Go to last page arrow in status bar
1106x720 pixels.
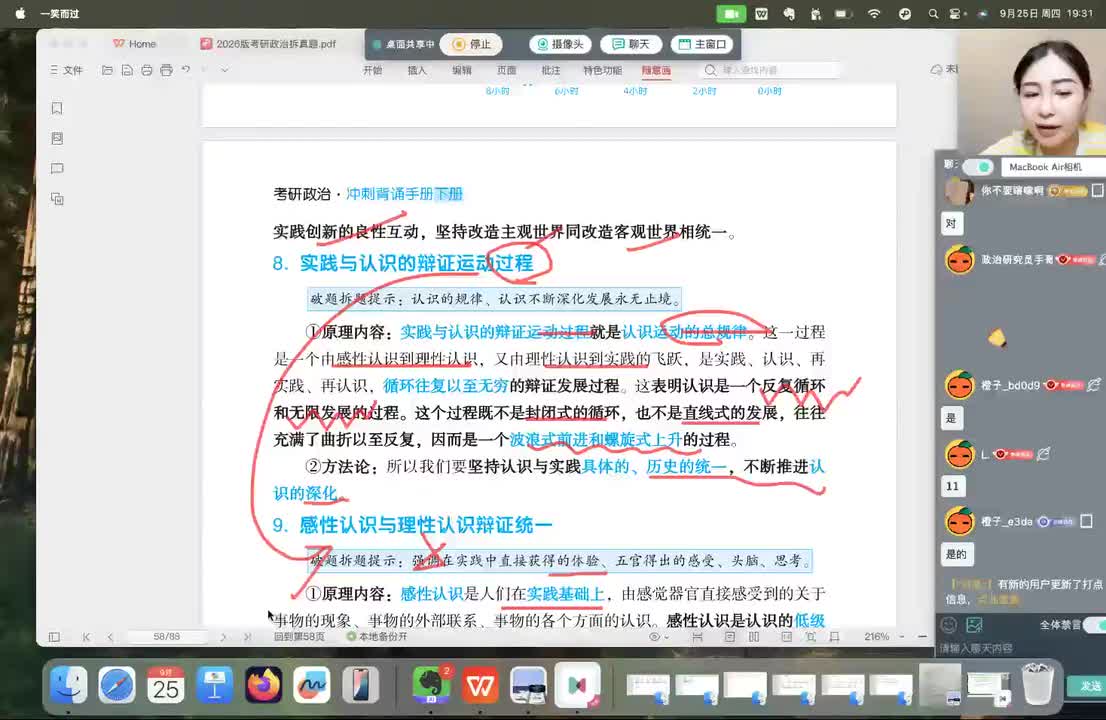click(247, 637)
